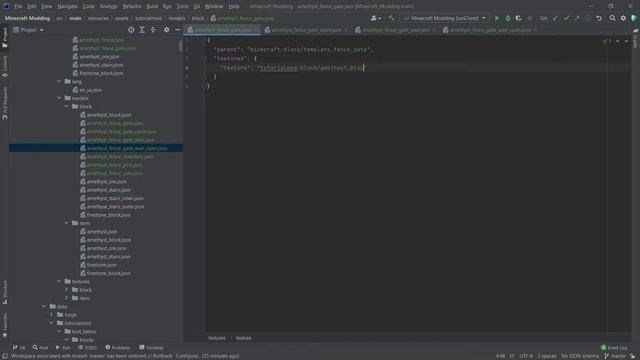
Task: Open the Terminal tool window
Action: click(151, 348)
